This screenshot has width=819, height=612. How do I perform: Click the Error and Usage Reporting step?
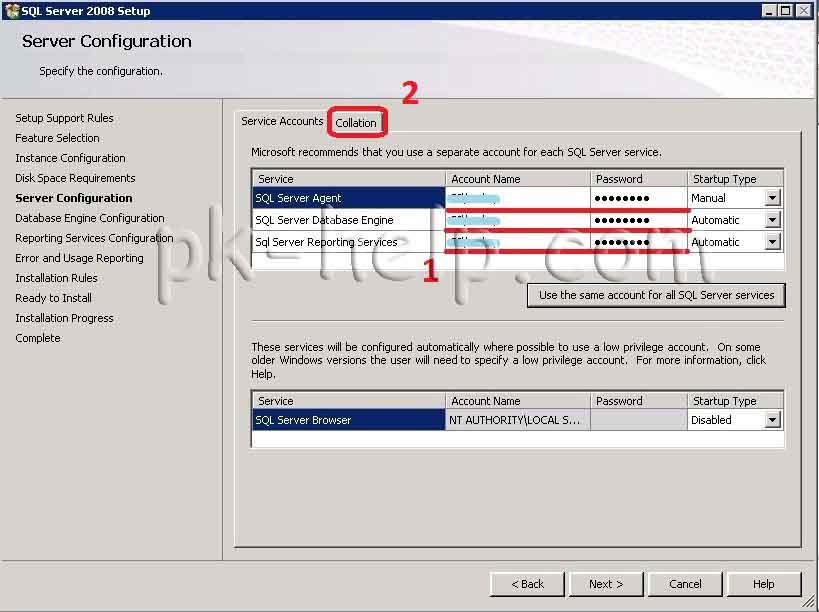pyautogui.click(x=79, y=258)
